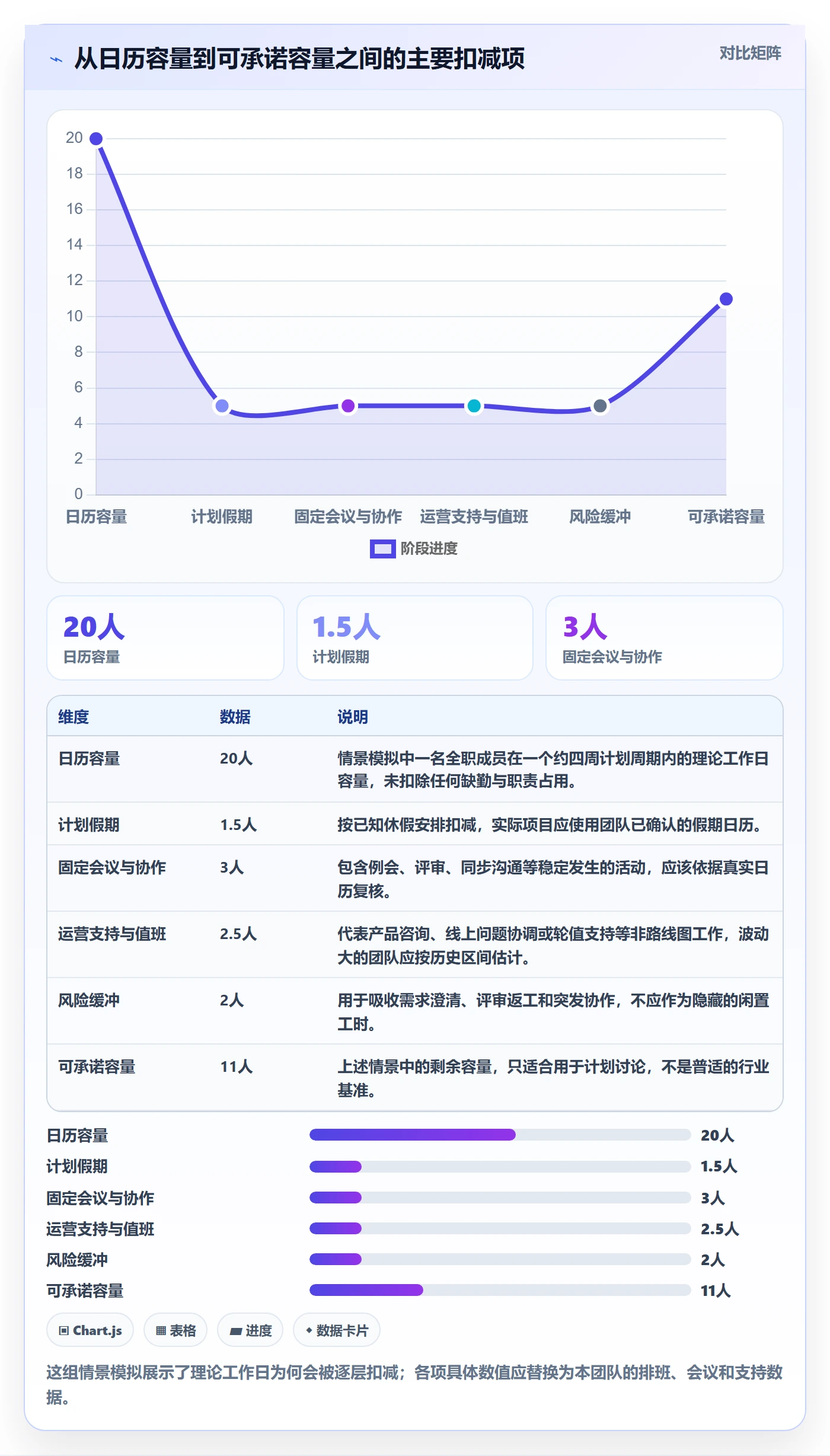Click the 维度 column header

74,717
